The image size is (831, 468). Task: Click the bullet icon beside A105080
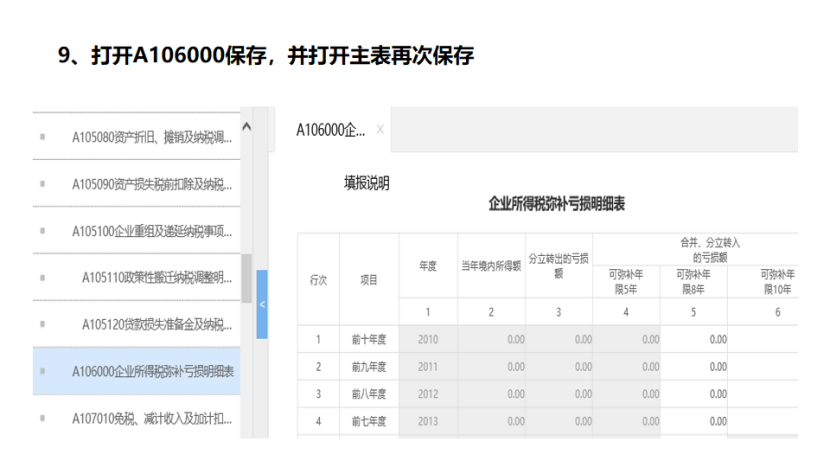click(x=42, y=136)
